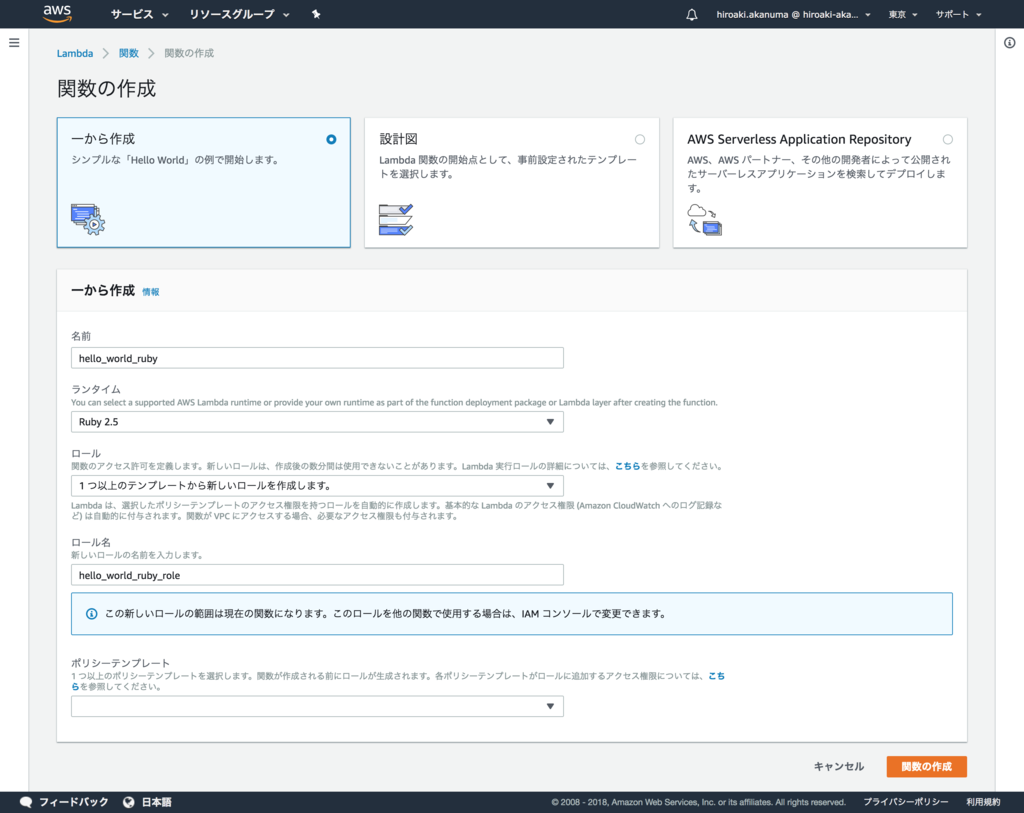The image size is (1024, 813).
Task: Click the キャンセル button
Action: pos(839,766)
